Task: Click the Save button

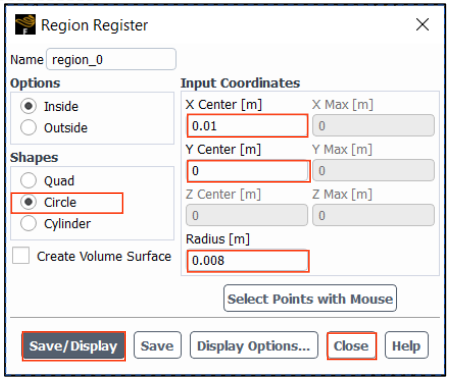Action: click(157, 345)
